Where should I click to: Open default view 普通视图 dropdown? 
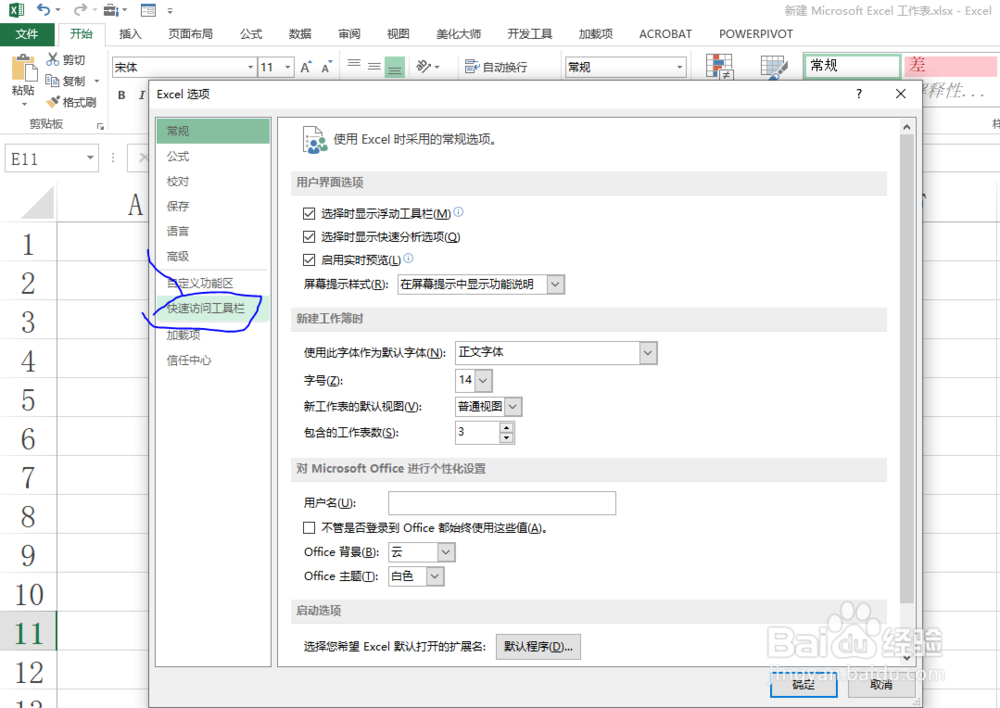click(x=513, y=406)
